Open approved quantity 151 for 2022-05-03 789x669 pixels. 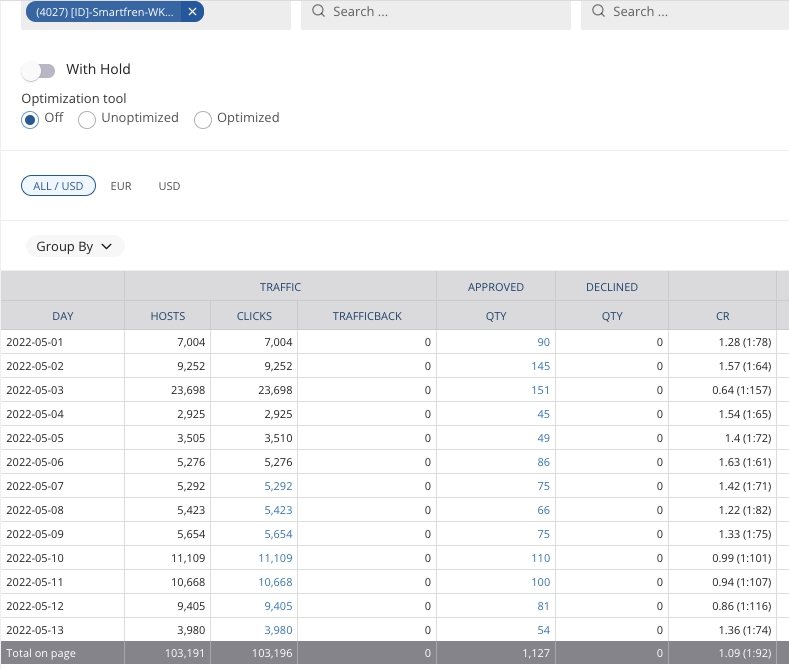click(540, 390)
